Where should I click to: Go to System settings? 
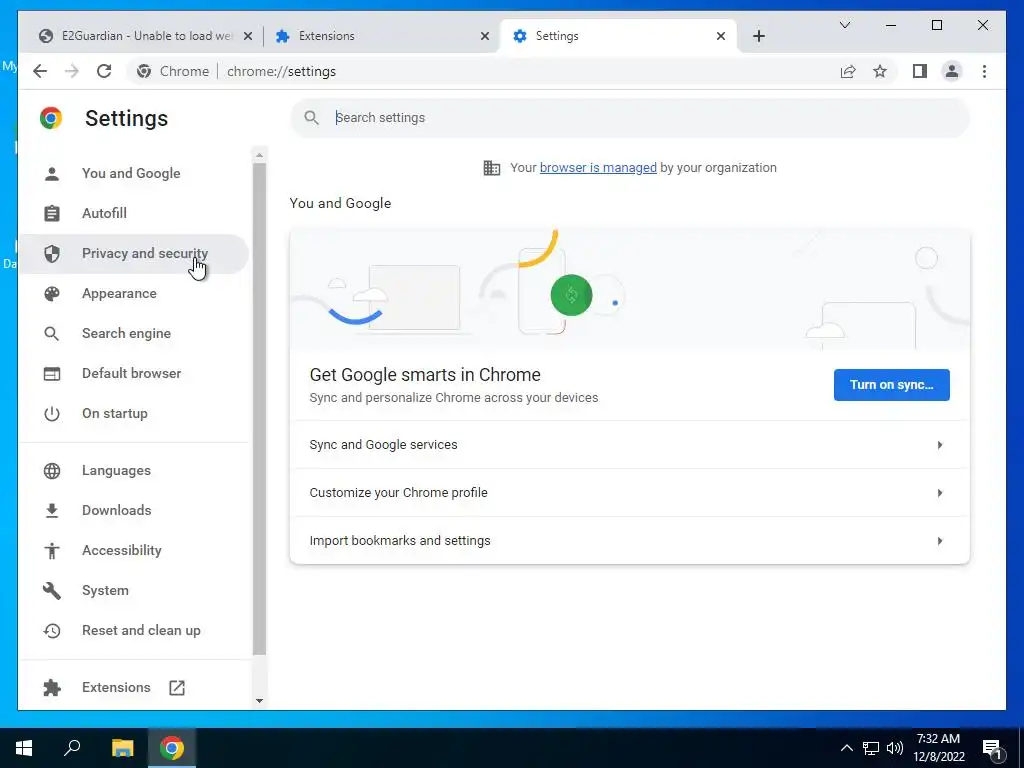133,590
